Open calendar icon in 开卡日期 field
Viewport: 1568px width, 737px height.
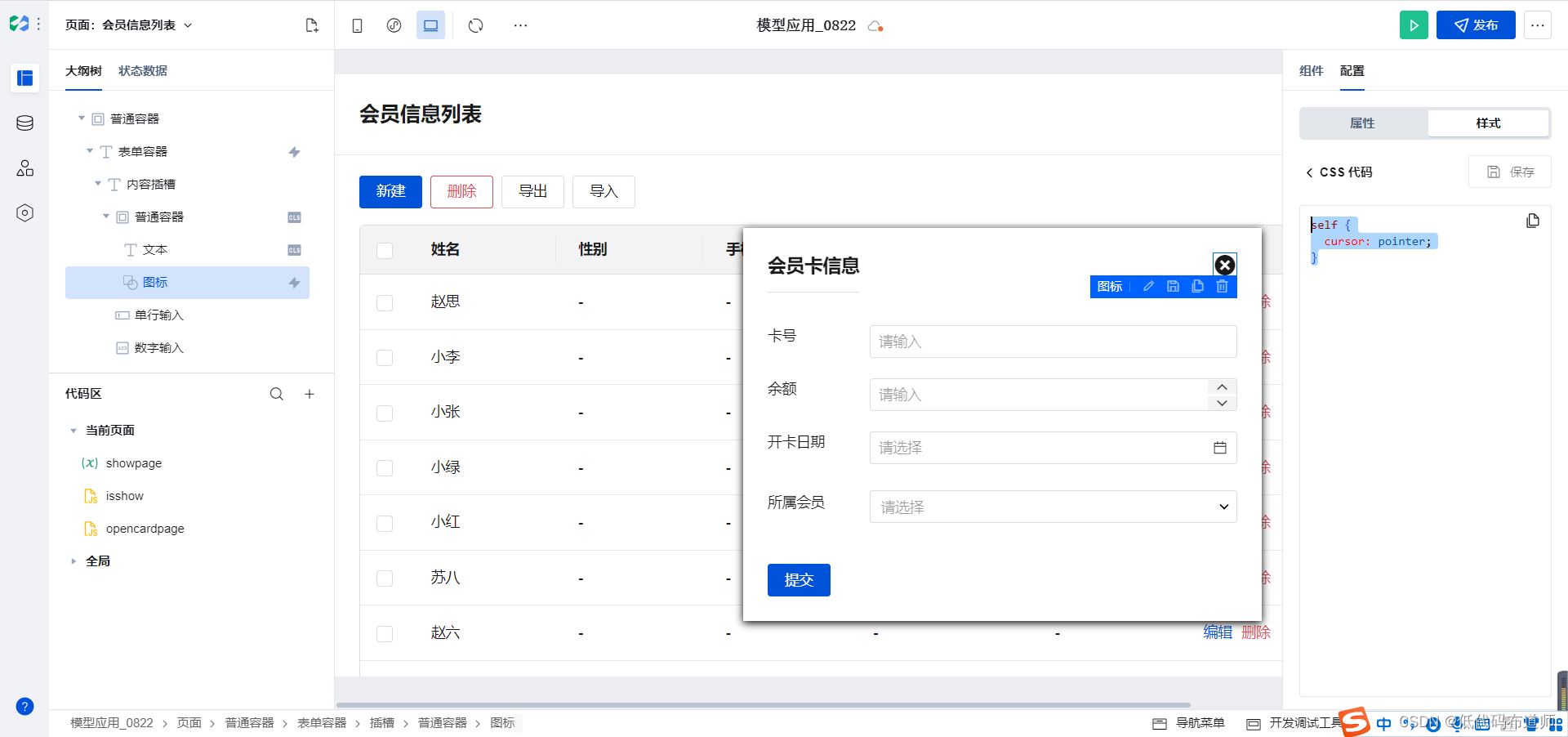coord(1220,448)
